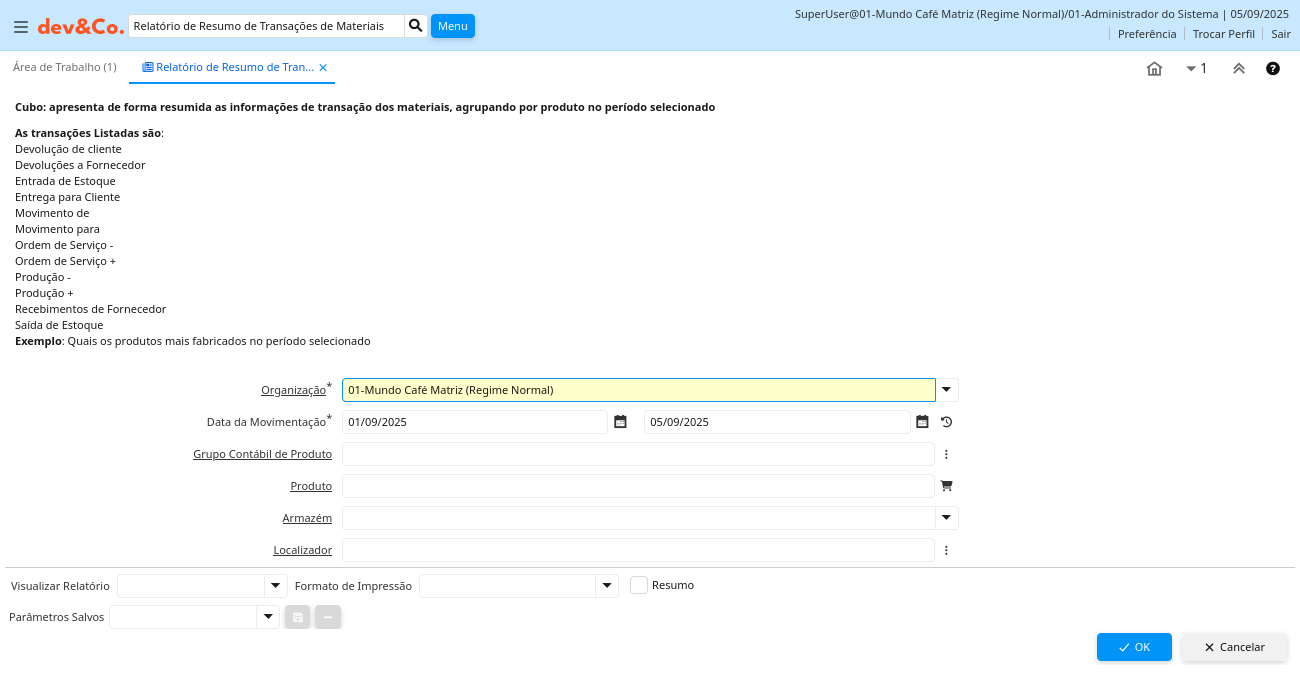1300x674 pixels.
Task: Open help question mark icon
Action: click(x=1273, y=69)
